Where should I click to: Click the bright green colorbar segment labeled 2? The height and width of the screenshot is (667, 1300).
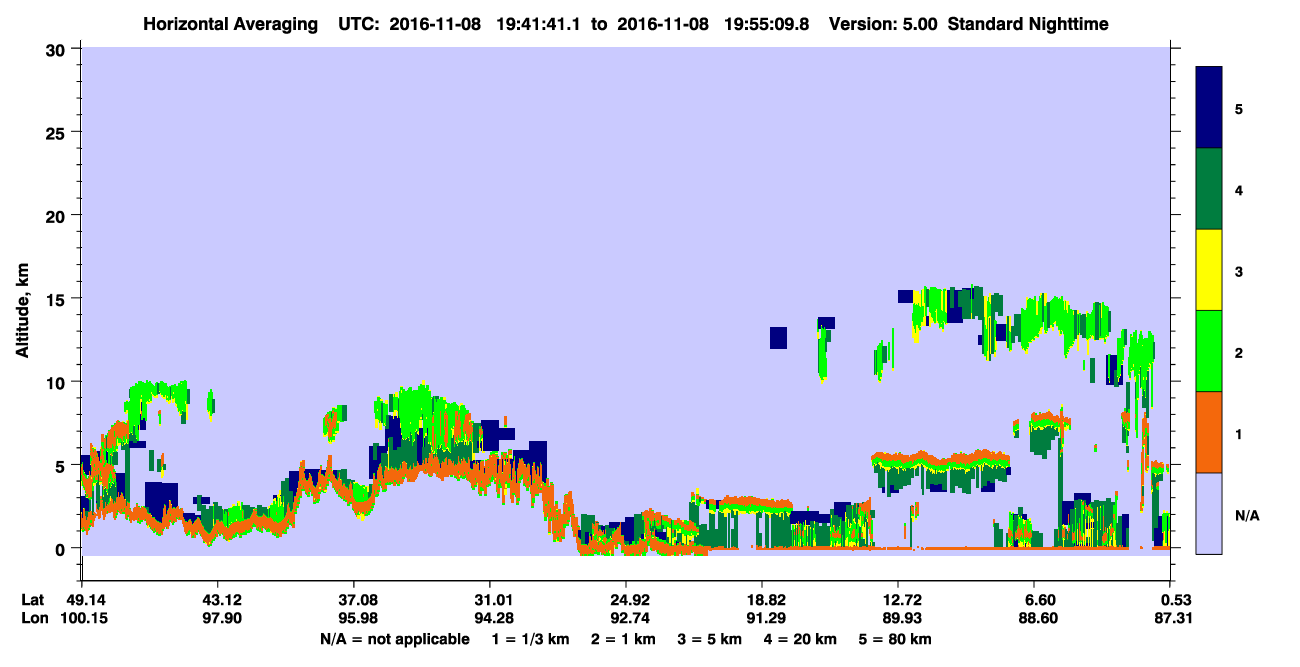(x=1210, y=351)
